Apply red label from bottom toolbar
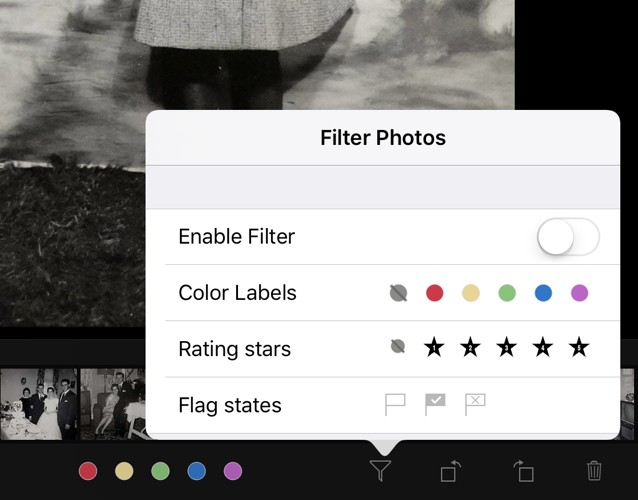The width and height of the screenshot is (638, 500). [x=88, y=471]
